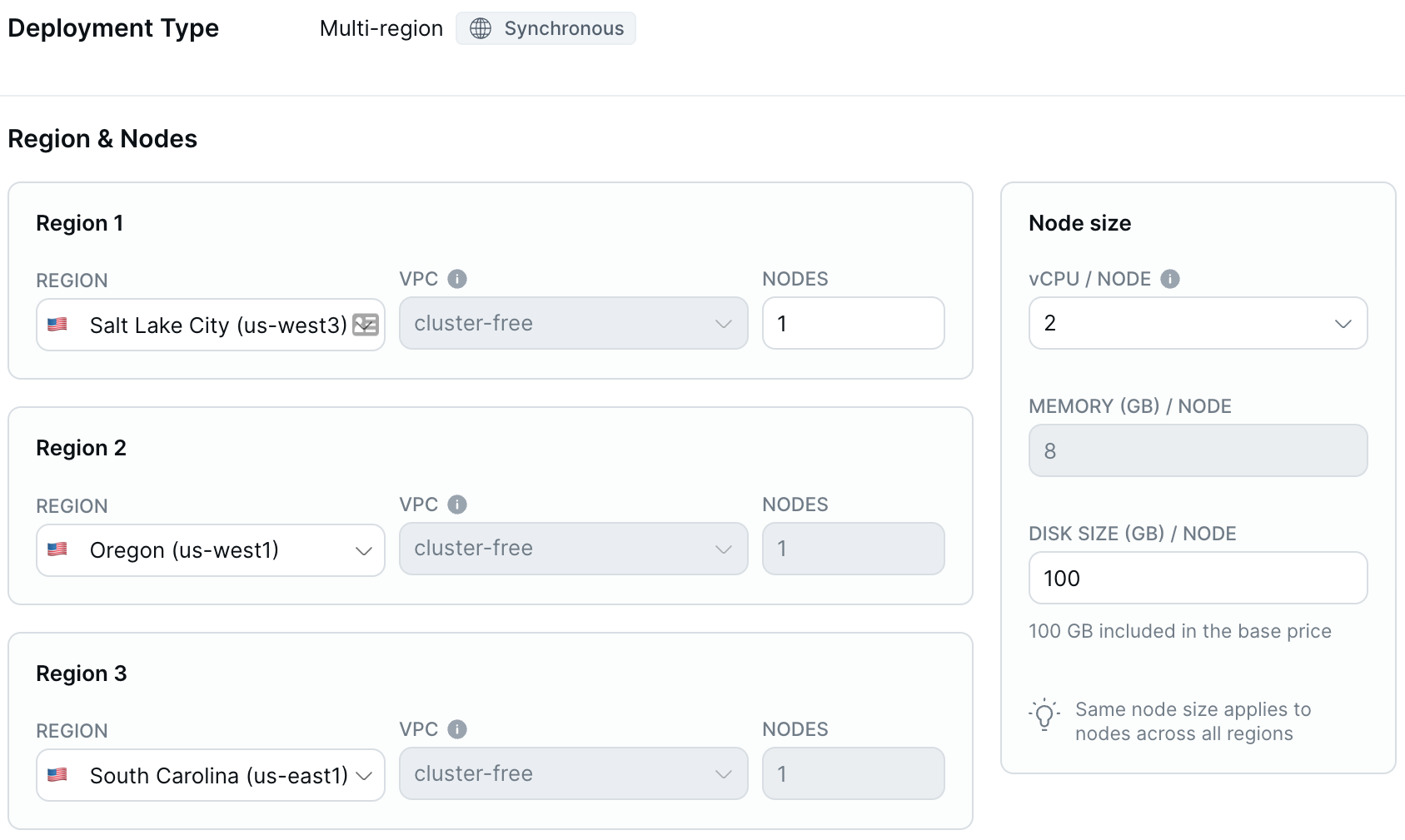Open Region 1 VPC cluster-free dropdown
This screenshot has height=840, width=1405.
[x=574, y=323]
